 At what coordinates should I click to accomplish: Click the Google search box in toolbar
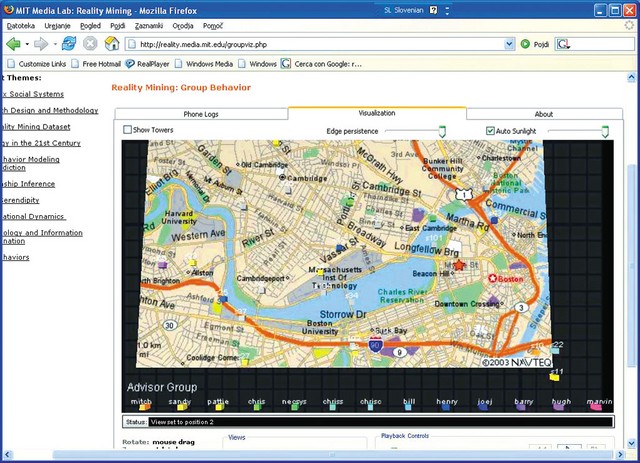(595, 44)
